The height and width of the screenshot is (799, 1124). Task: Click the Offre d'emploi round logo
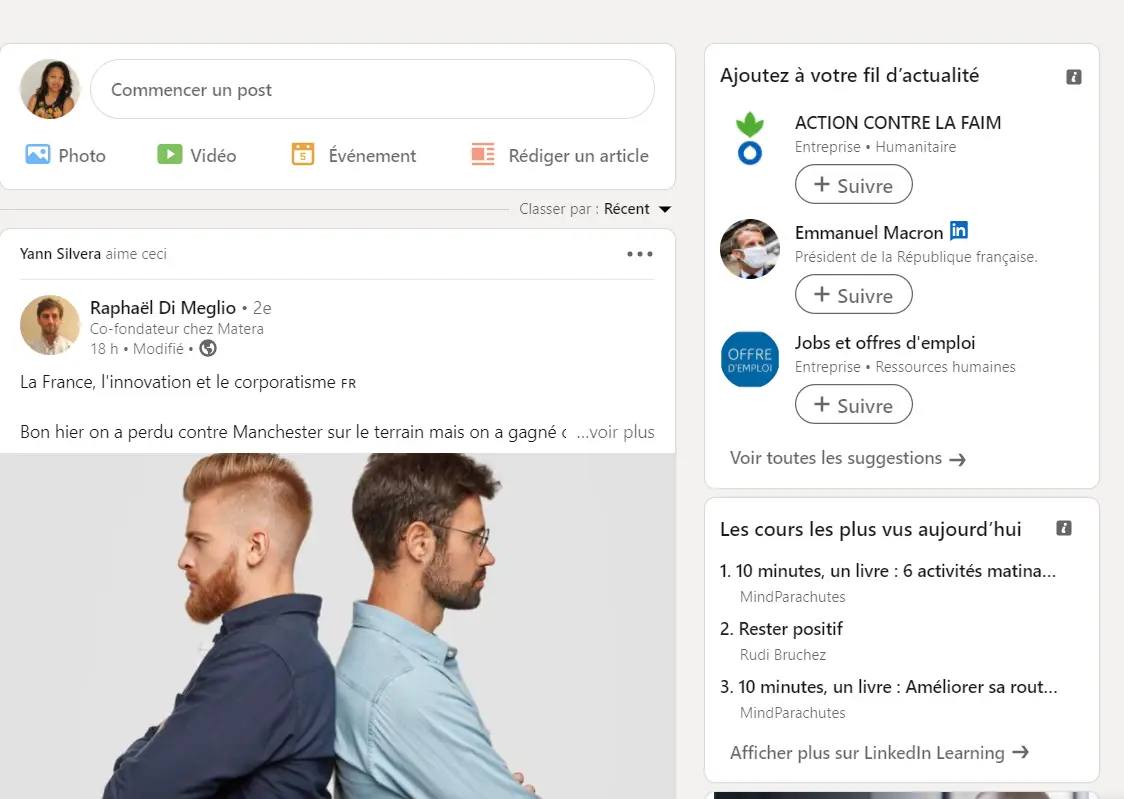750,359
